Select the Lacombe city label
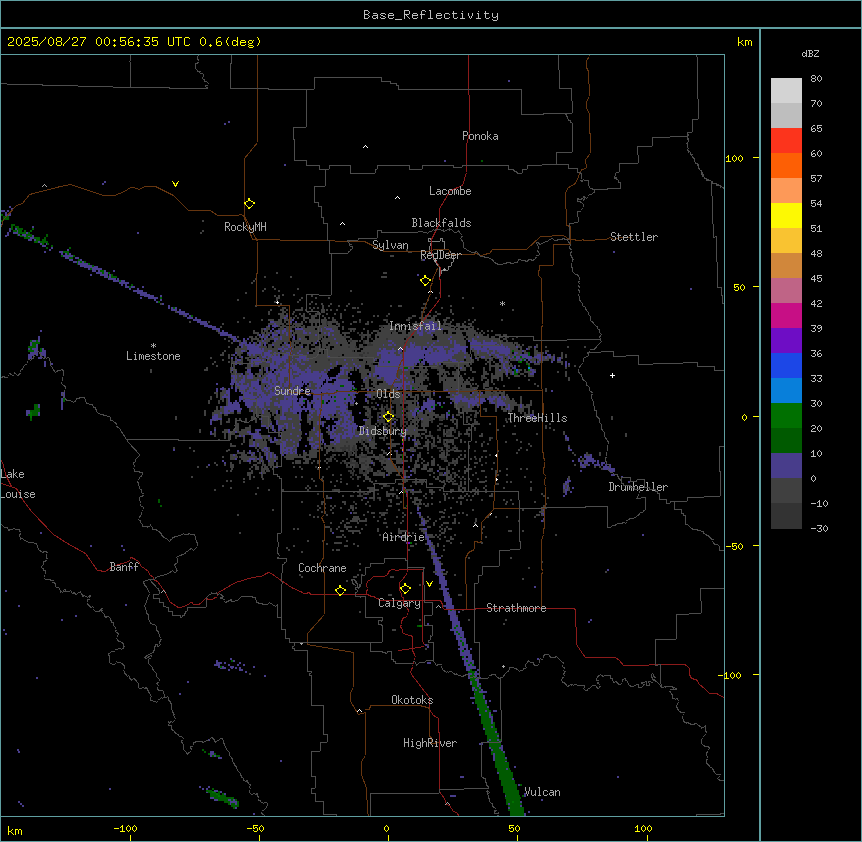Screen dimensions: 862x842 point(450,191)
